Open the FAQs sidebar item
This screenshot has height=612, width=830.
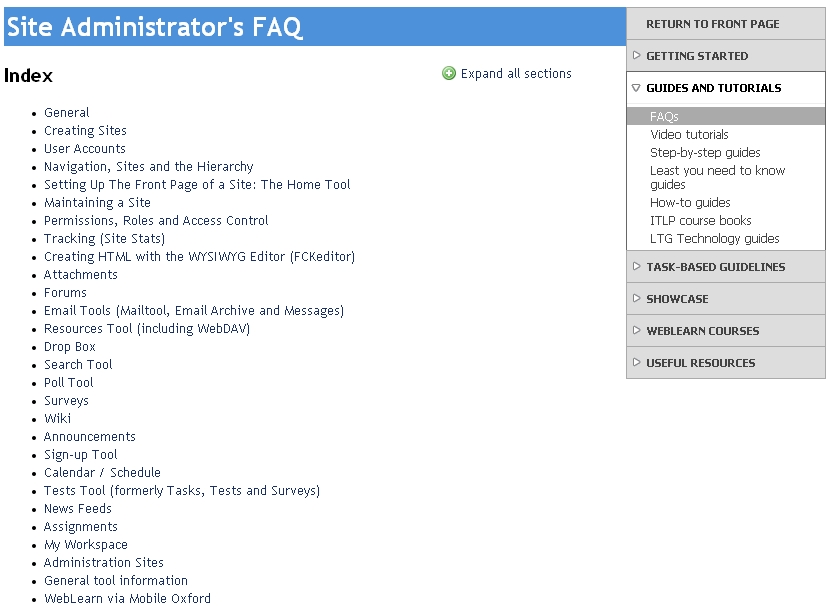664,117
